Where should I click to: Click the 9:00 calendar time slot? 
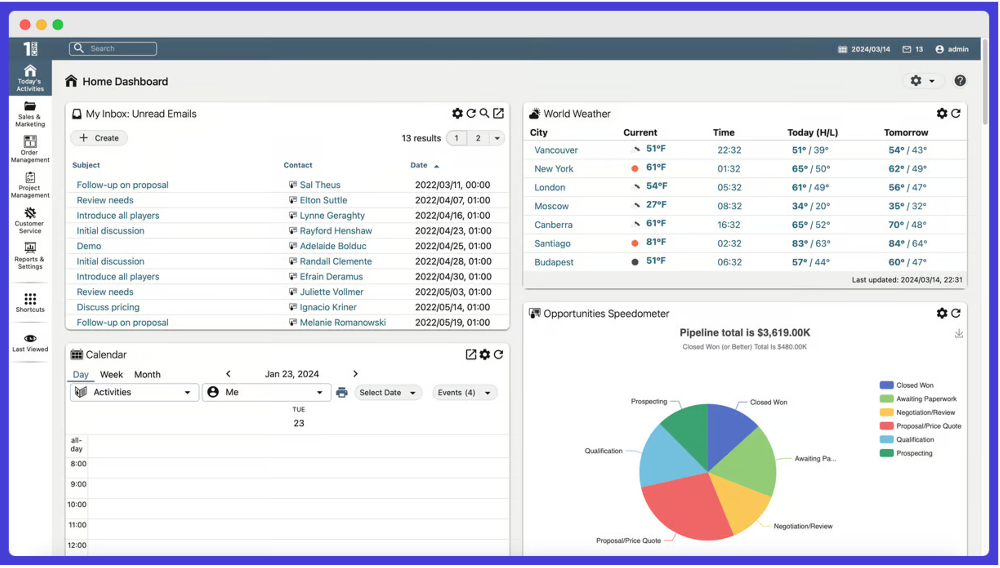(x=298, y=488)
